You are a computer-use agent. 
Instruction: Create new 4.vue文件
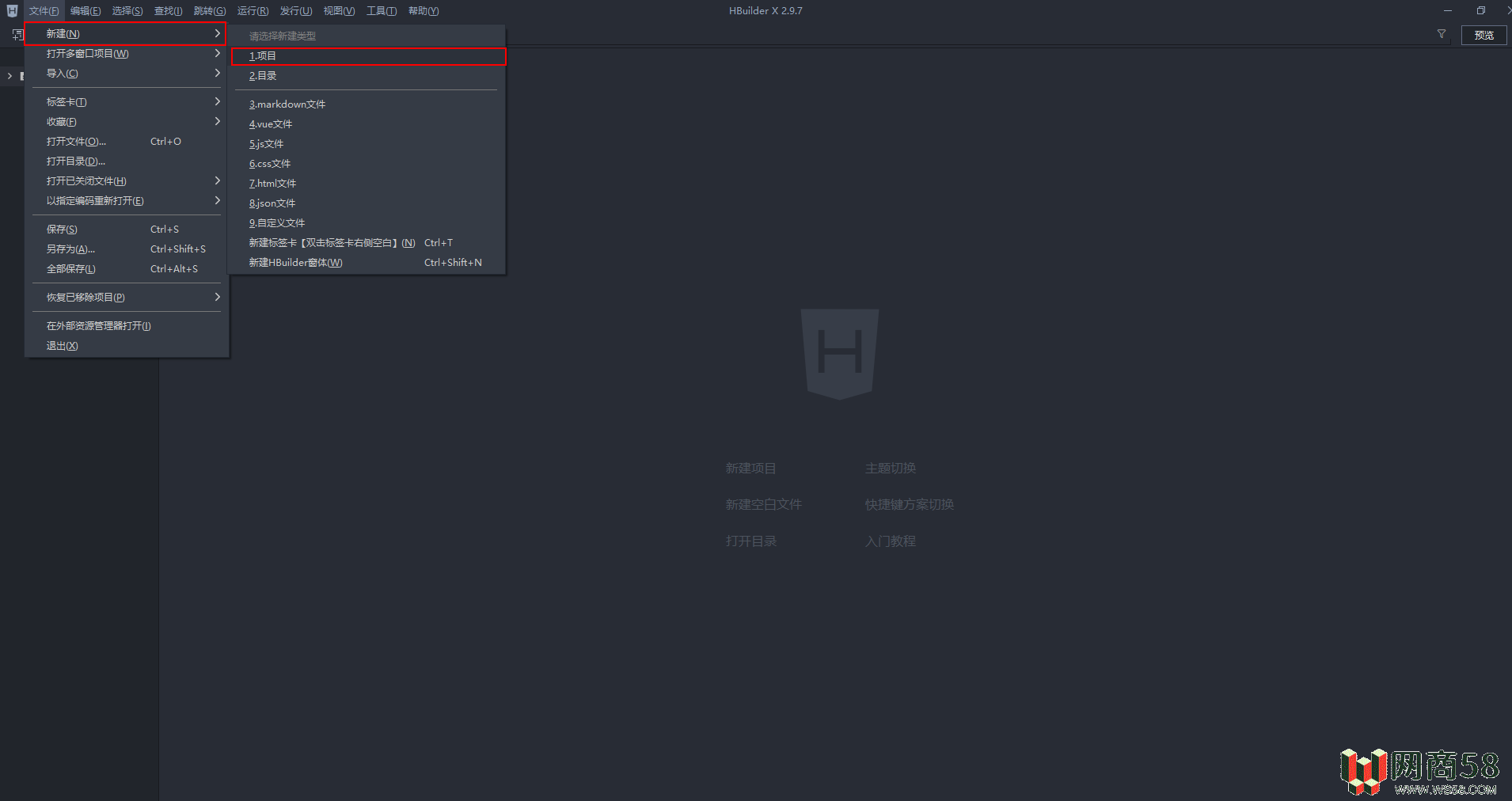click(368, 124)
